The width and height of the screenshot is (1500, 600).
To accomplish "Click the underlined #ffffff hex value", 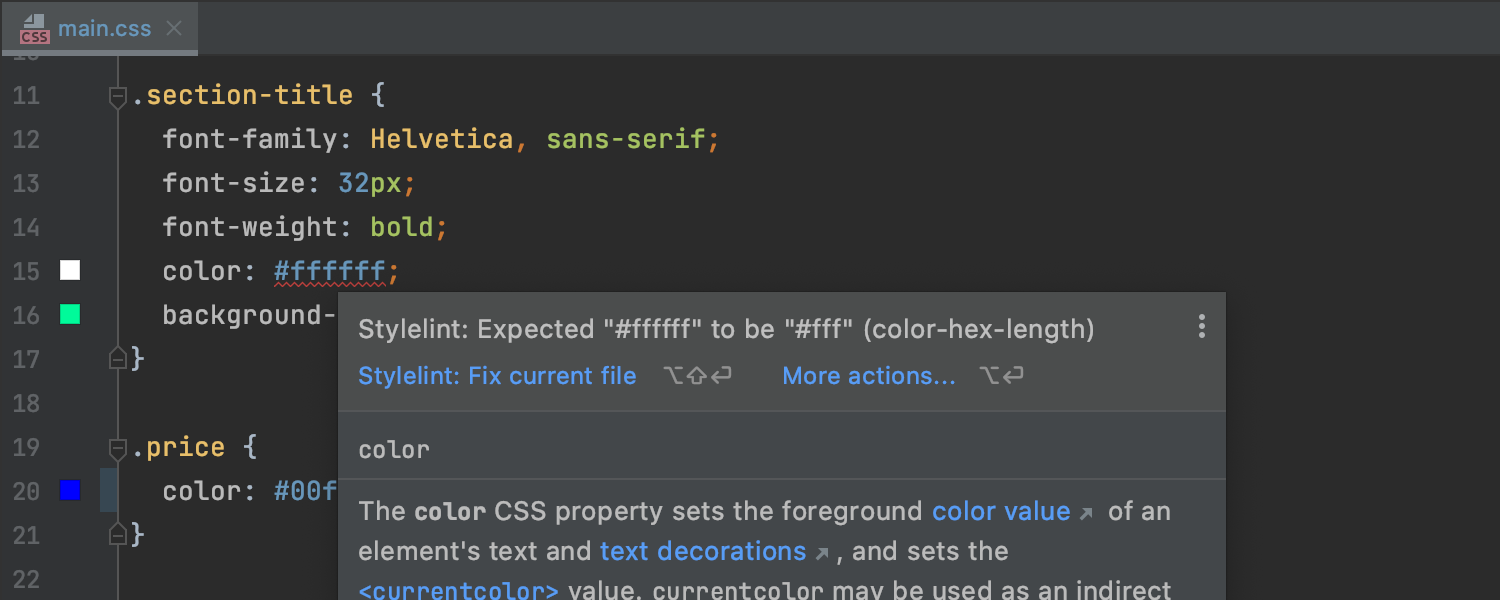I will pyautogui.click(x=330, y=271).
